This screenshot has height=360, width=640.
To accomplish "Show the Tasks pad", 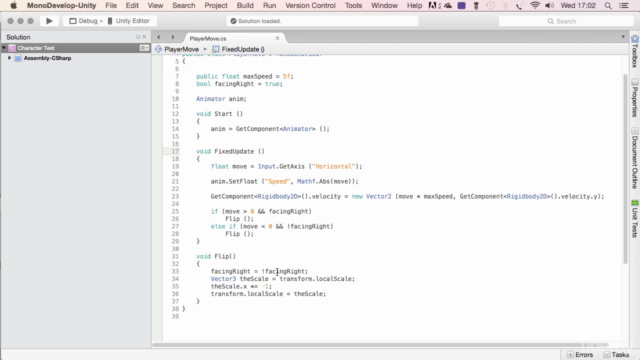I will coord(616,355).
